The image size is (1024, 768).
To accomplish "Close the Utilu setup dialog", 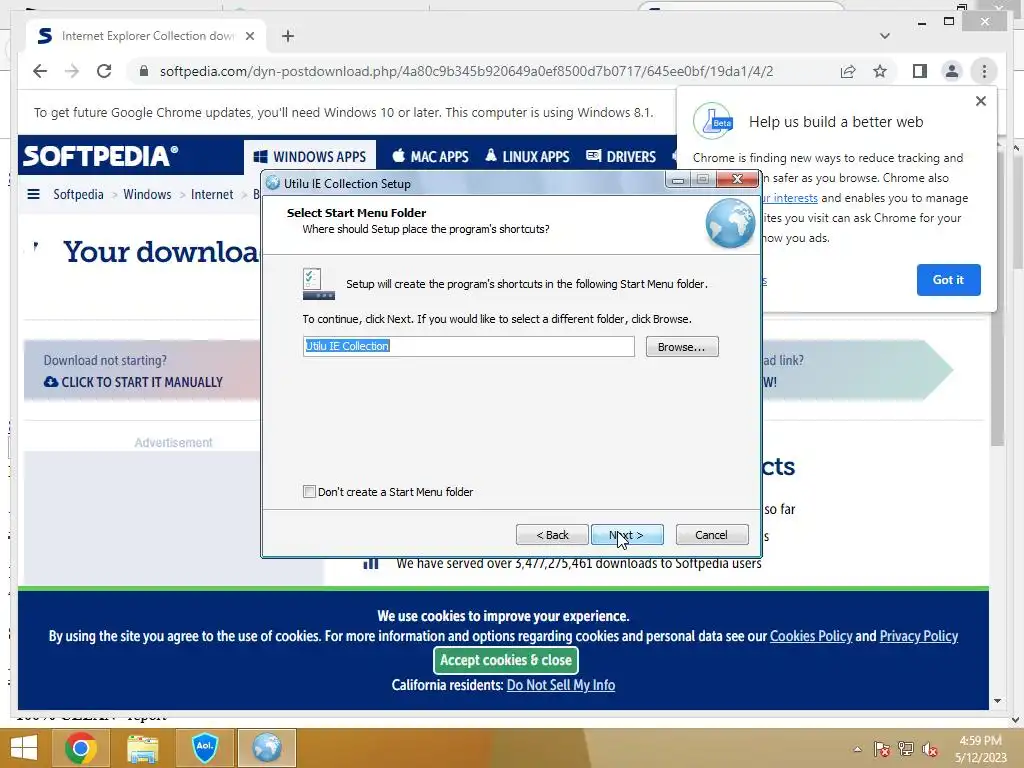I will (737, 179).
